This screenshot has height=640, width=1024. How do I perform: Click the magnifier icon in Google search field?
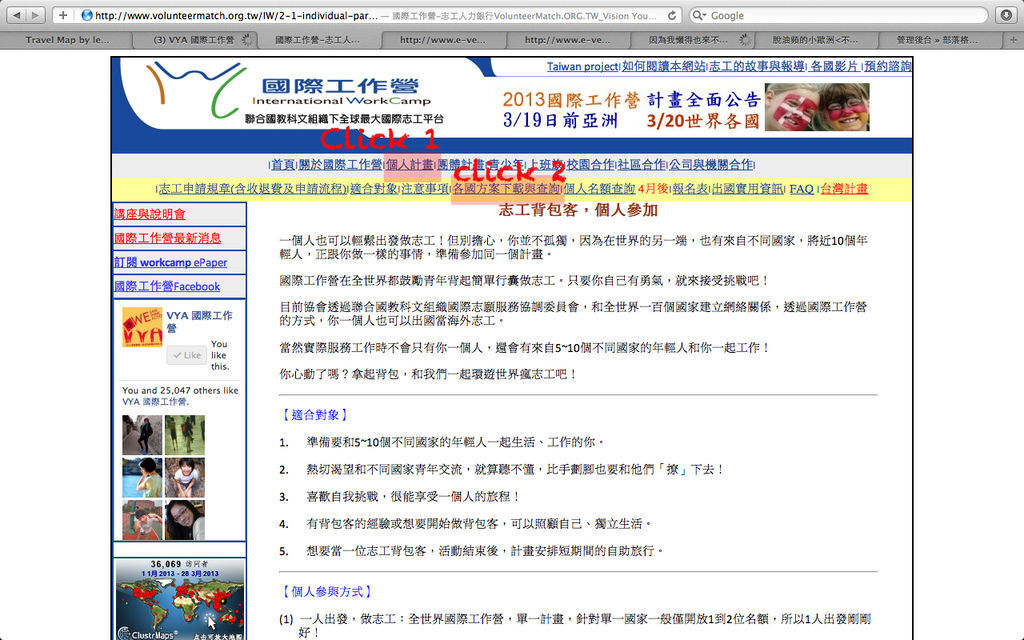click(699, 15)
